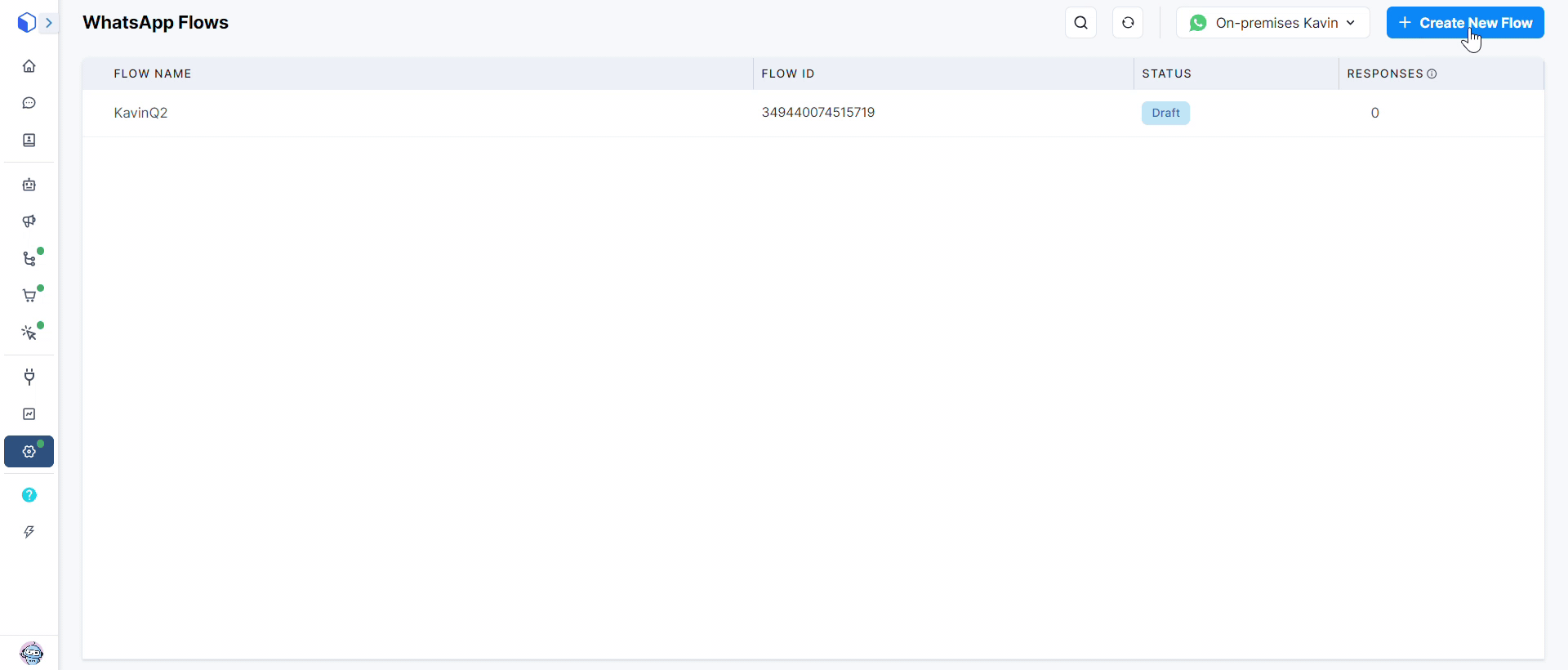1568x670 pixels.
Task: Open the click-cursor sparkle sidebar icon
Action: point(29,333)
